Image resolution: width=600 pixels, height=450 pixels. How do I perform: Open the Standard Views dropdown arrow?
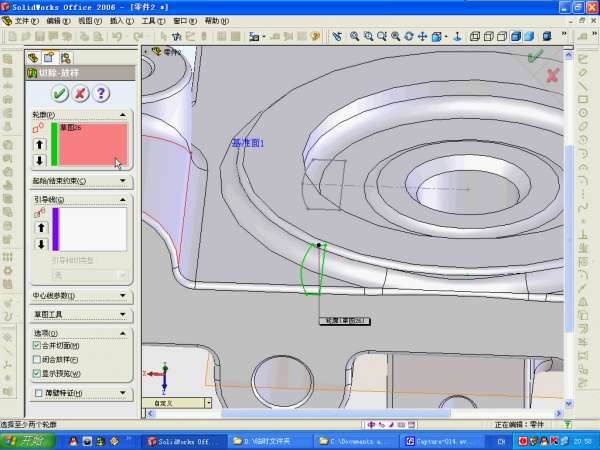(x=446, y=37)
